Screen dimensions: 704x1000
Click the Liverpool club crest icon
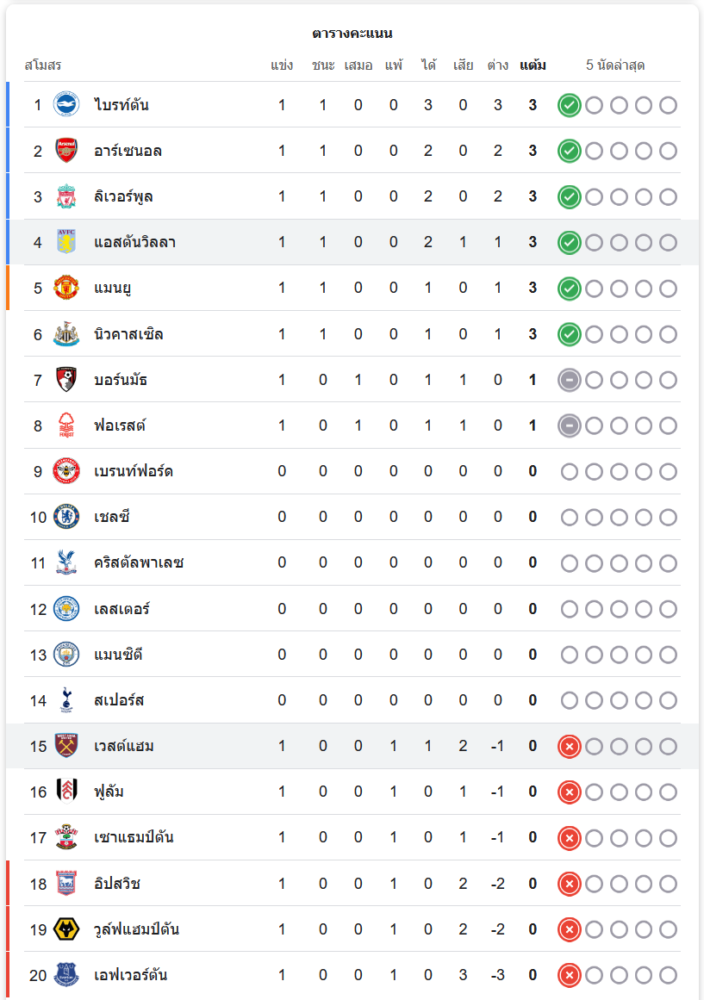click(x=66, y=197)
